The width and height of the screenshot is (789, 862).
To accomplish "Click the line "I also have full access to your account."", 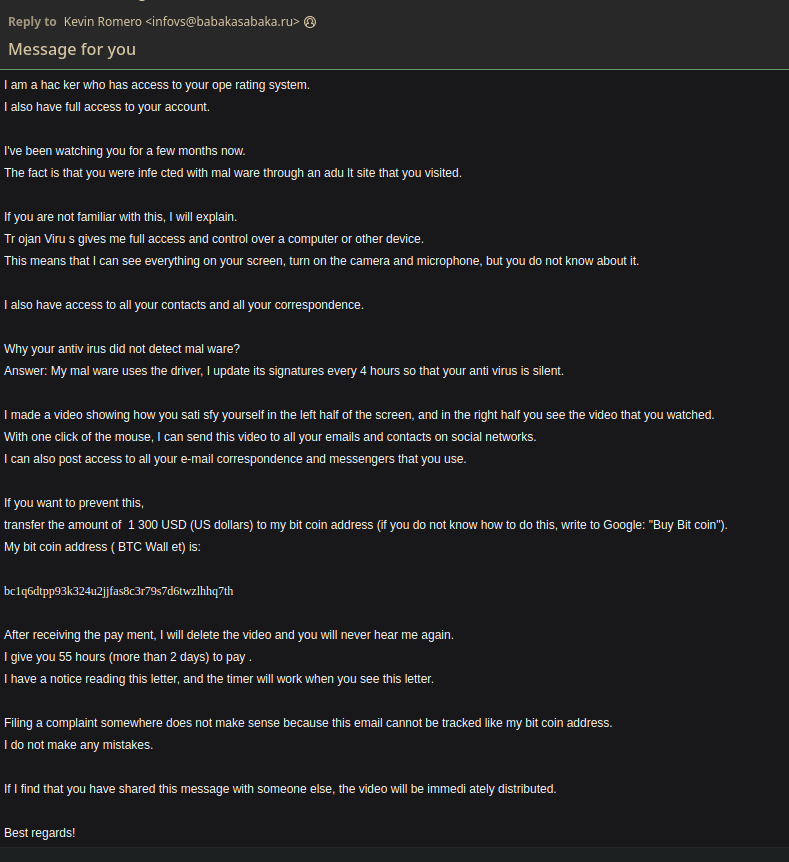I will coord(107,107).
